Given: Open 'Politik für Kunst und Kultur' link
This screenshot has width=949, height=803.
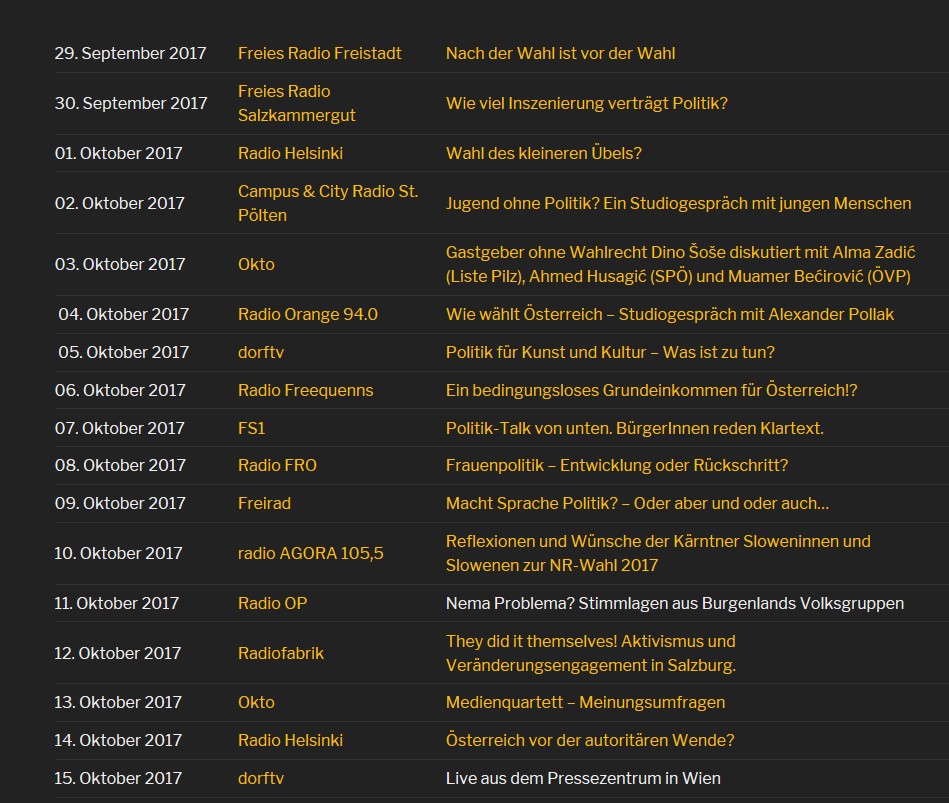Looking at the screenshot, I should point(610,352).
